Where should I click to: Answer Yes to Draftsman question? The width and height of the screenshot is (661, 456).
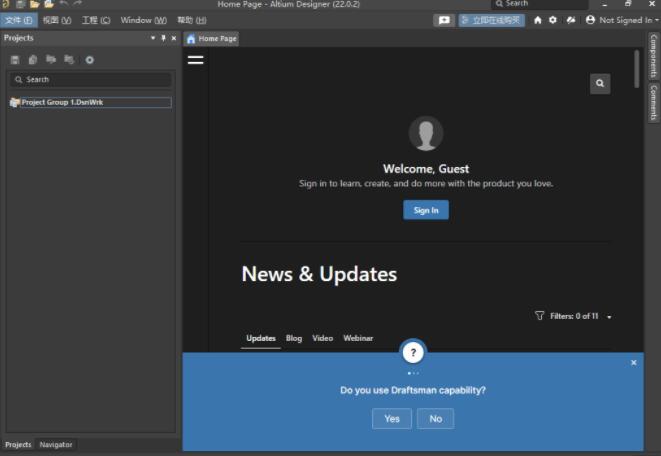tap(392, 419)
